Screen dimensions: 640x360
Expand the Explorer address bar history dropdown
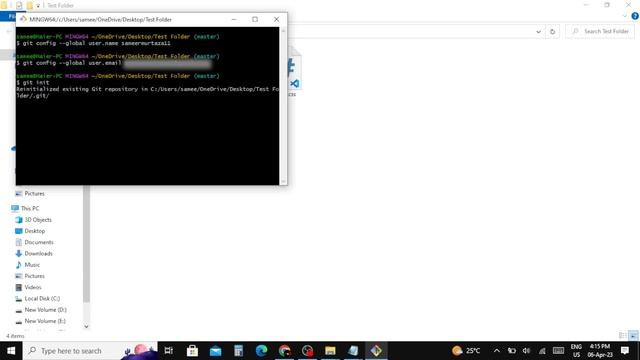click(538, 31)
